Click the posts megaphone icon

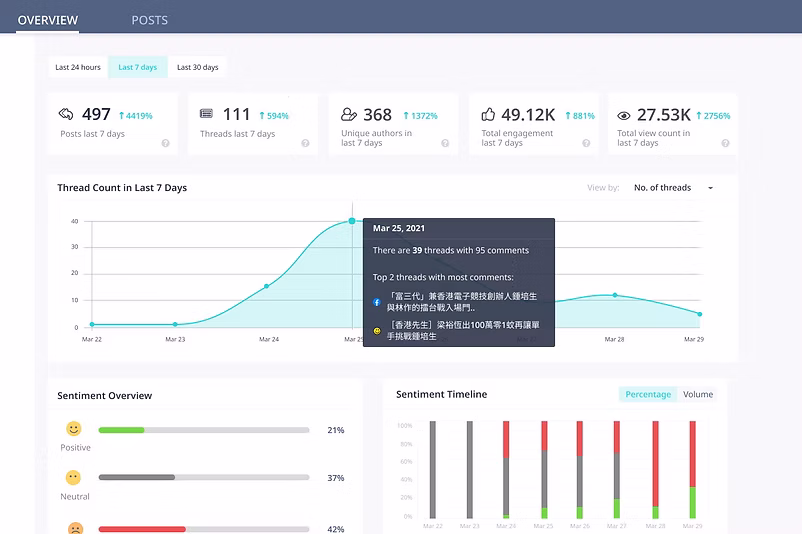66,115
